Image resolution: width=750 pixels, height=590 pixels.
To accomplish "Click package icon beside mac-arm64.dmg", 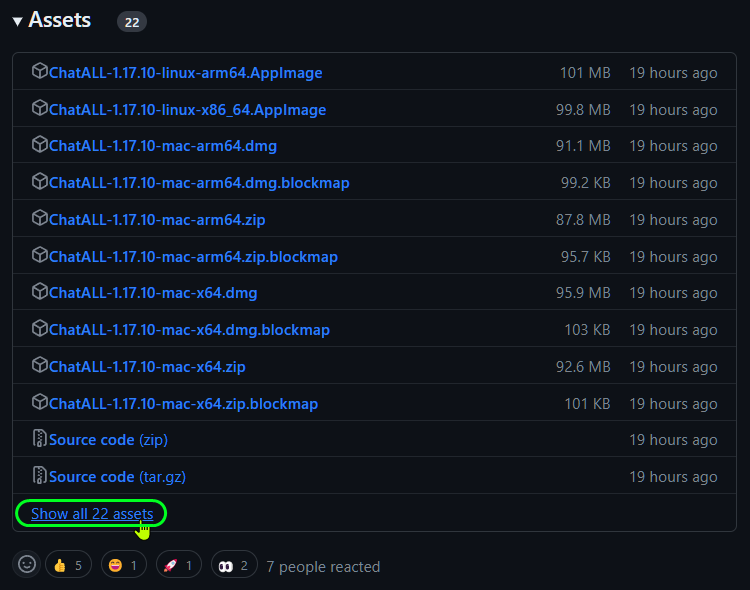I will click(x=40, y=144).
